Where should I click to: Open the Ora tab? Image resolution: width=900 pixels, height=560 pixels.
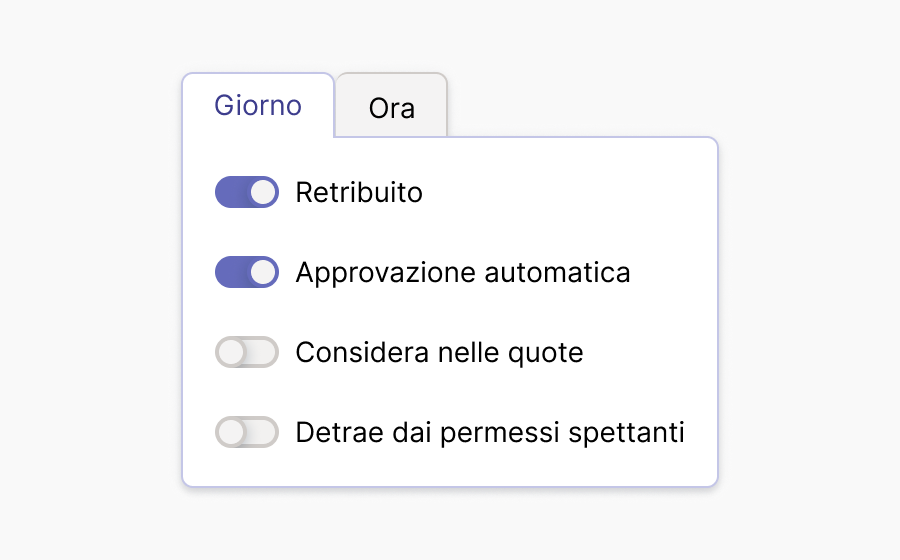coord(391,107)
